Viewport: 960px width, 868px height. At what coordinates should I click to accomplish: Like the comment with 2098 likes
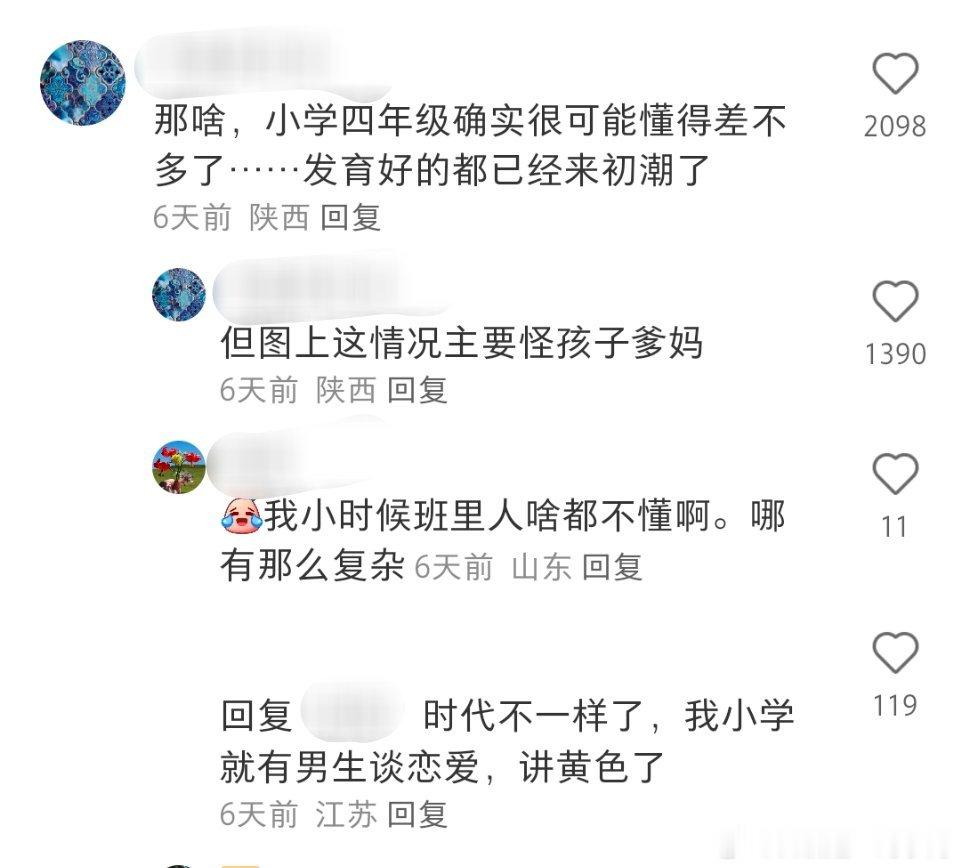click(x=894, y=73)
